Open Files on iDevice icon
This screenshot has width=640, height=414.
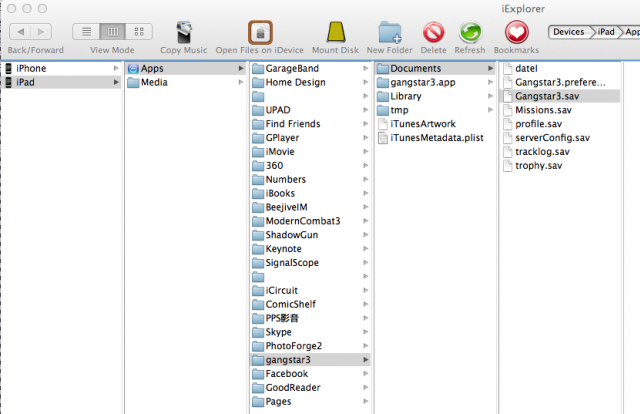[260, 32]
